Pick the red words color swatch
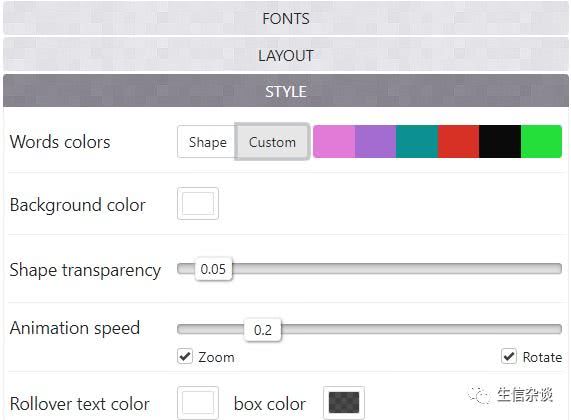This screenshot has height=420, width=571. click(458, 141)
